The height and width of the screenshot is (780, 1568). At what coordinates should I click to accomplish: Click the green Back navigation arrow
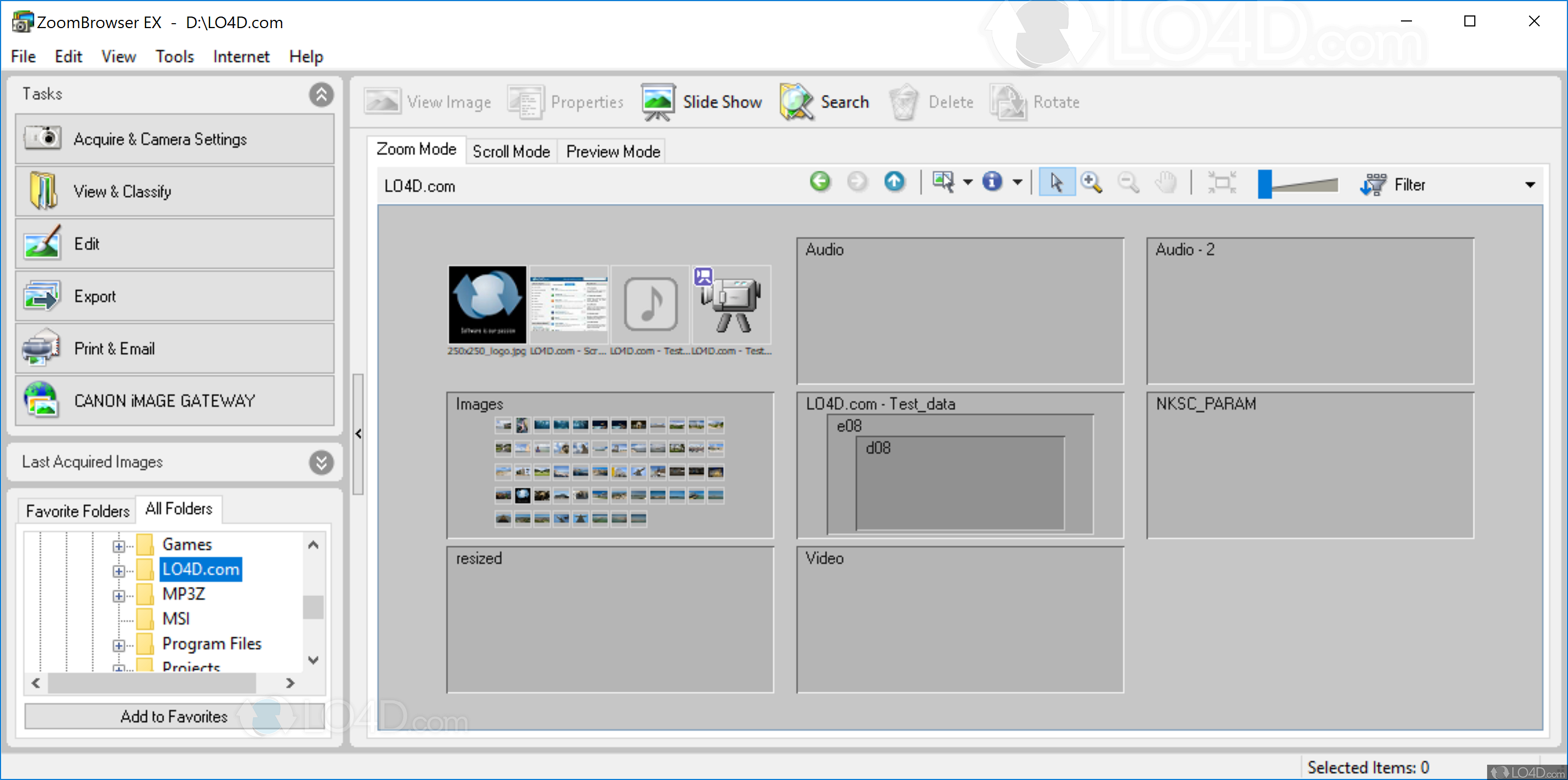(x=820, y=182)
